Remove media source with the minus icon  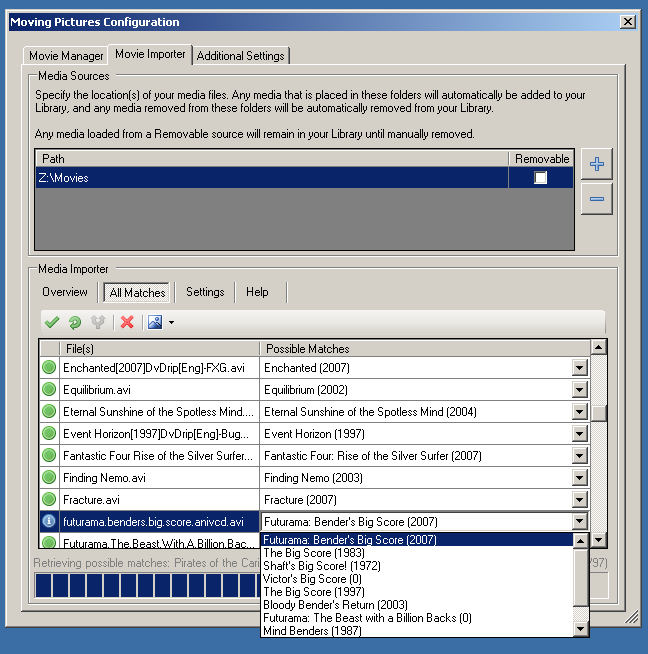pyautogui.click(x=597, y=199)
